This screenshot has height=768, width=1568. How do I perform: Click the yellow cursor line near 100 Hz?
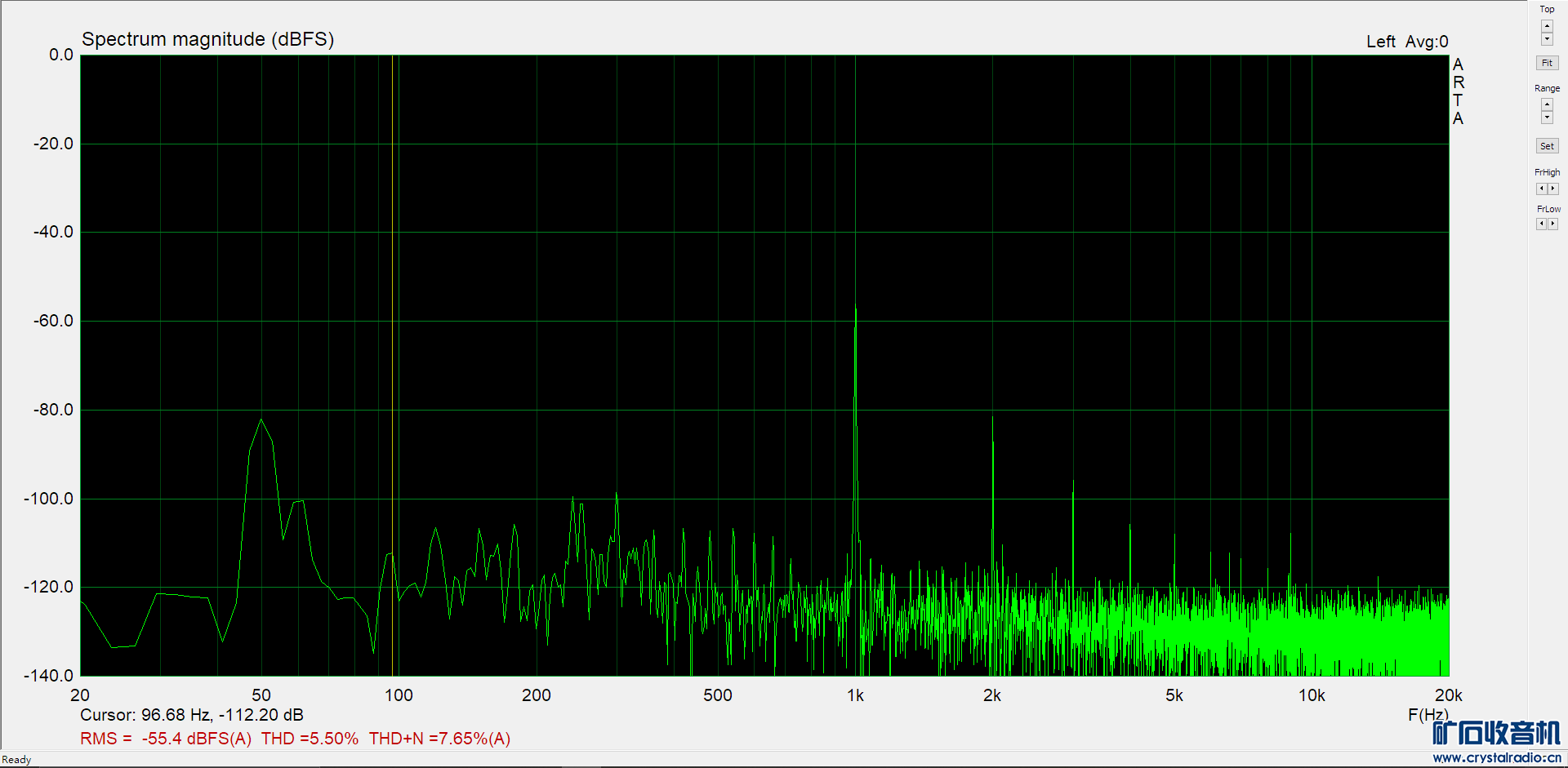[x=393, y=365]
